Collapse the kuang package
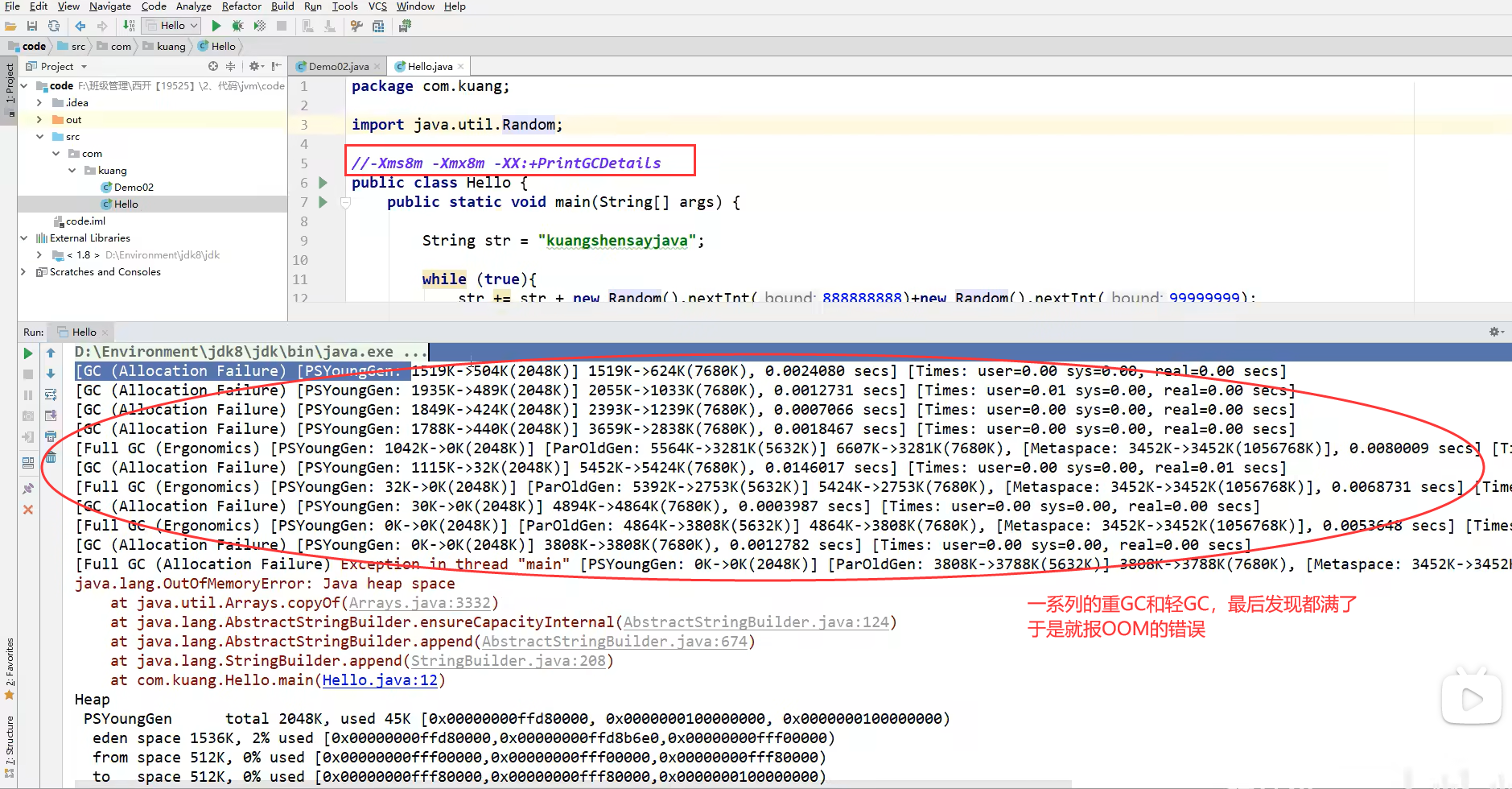The height and width of the screenshot is (789, 1512). 72,170
